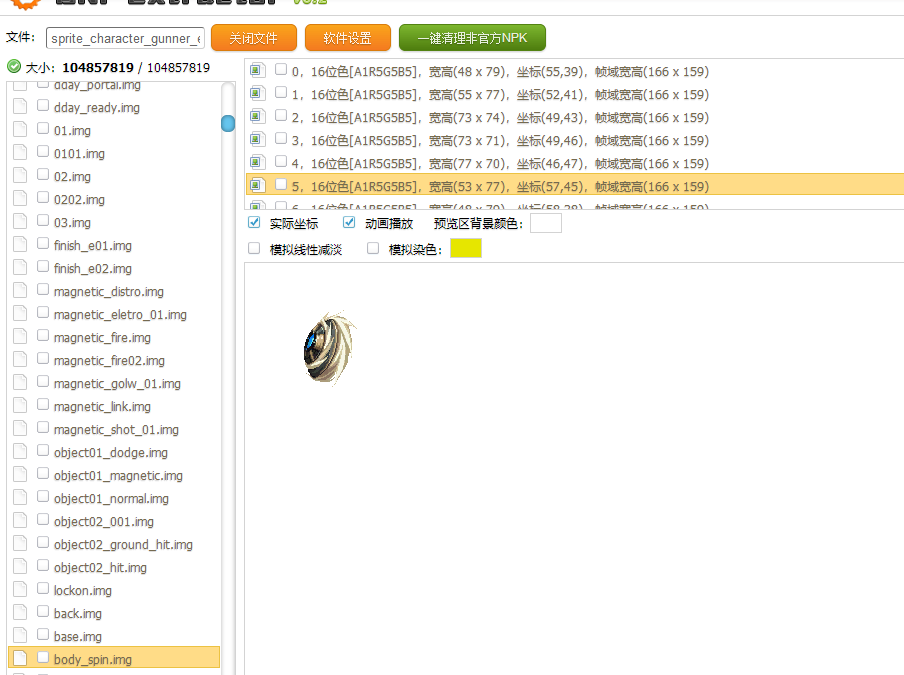Screen dimensions: 904x675
Task: Click the 一键清理非官方NPK button
Action: (x=472, y=38)
